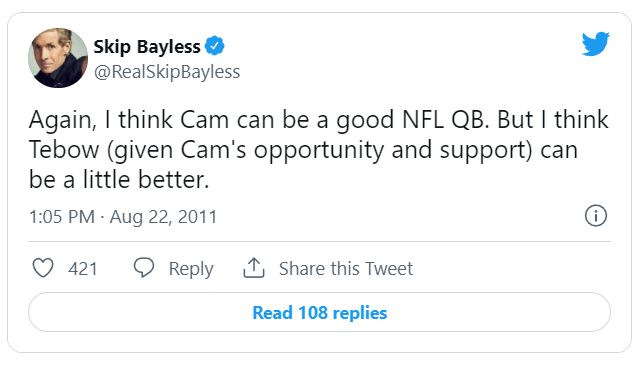The height and width of the screenshot is (368, 640).
Task: Click the phrase 'be a little better.'
Action: click(x=119, y=180)
